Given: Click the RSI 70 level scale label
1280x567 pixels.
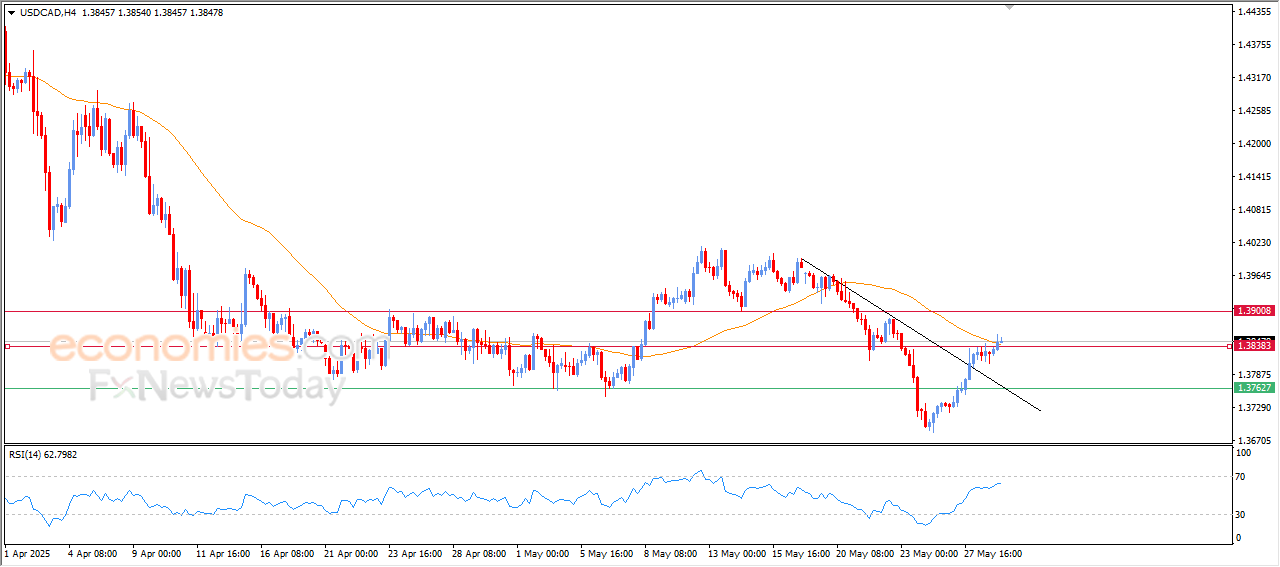Looking at the screenshot, I should tap(1241, 477).
